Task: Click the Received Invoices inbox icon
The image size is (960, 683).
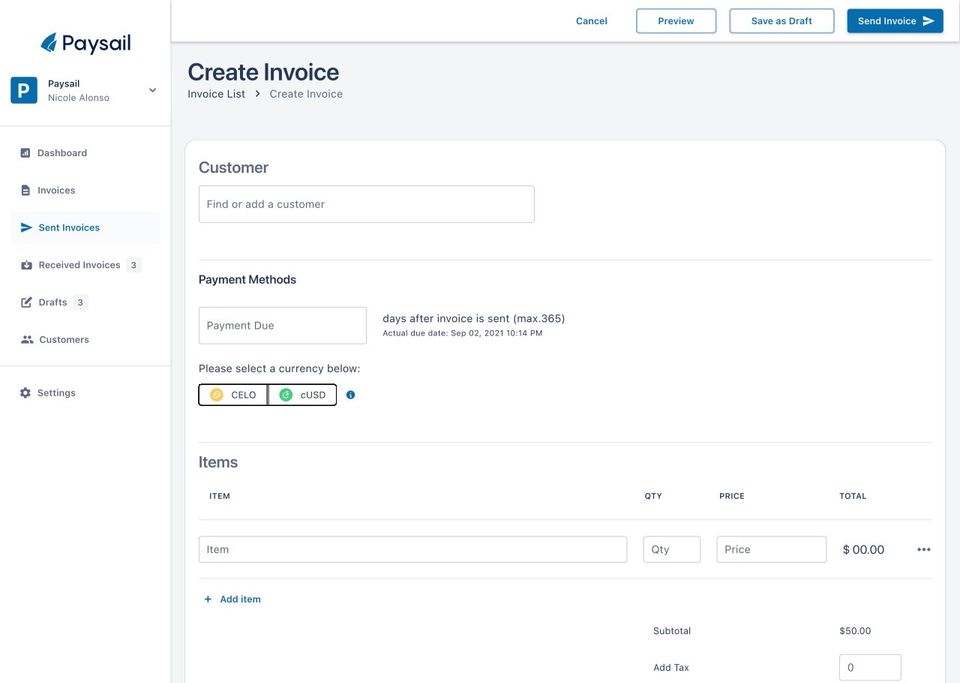Action: pyautogui.click(x=26, y=265)
